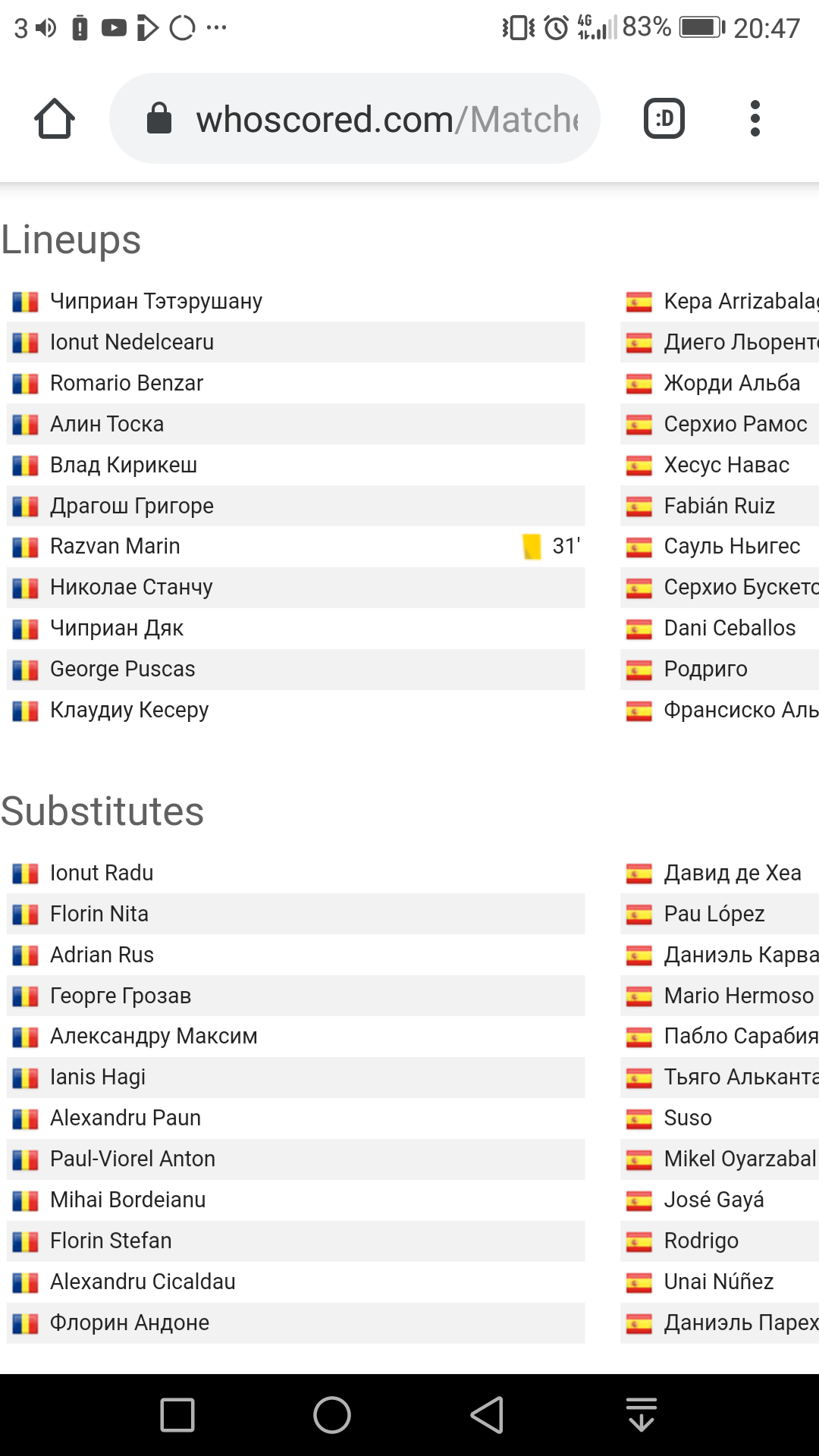Open the tab switcher button
The image size is (819, 1456).
pos(664,118)
